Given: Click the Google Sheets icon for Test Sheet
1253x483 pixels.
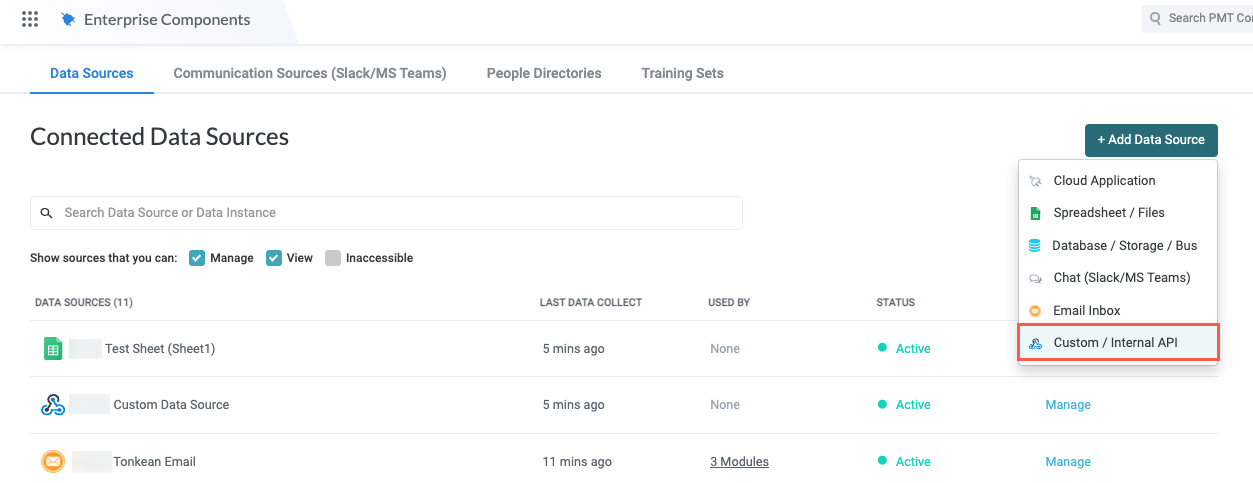Looking at the screenshot, I should click(x=53, y=349).
